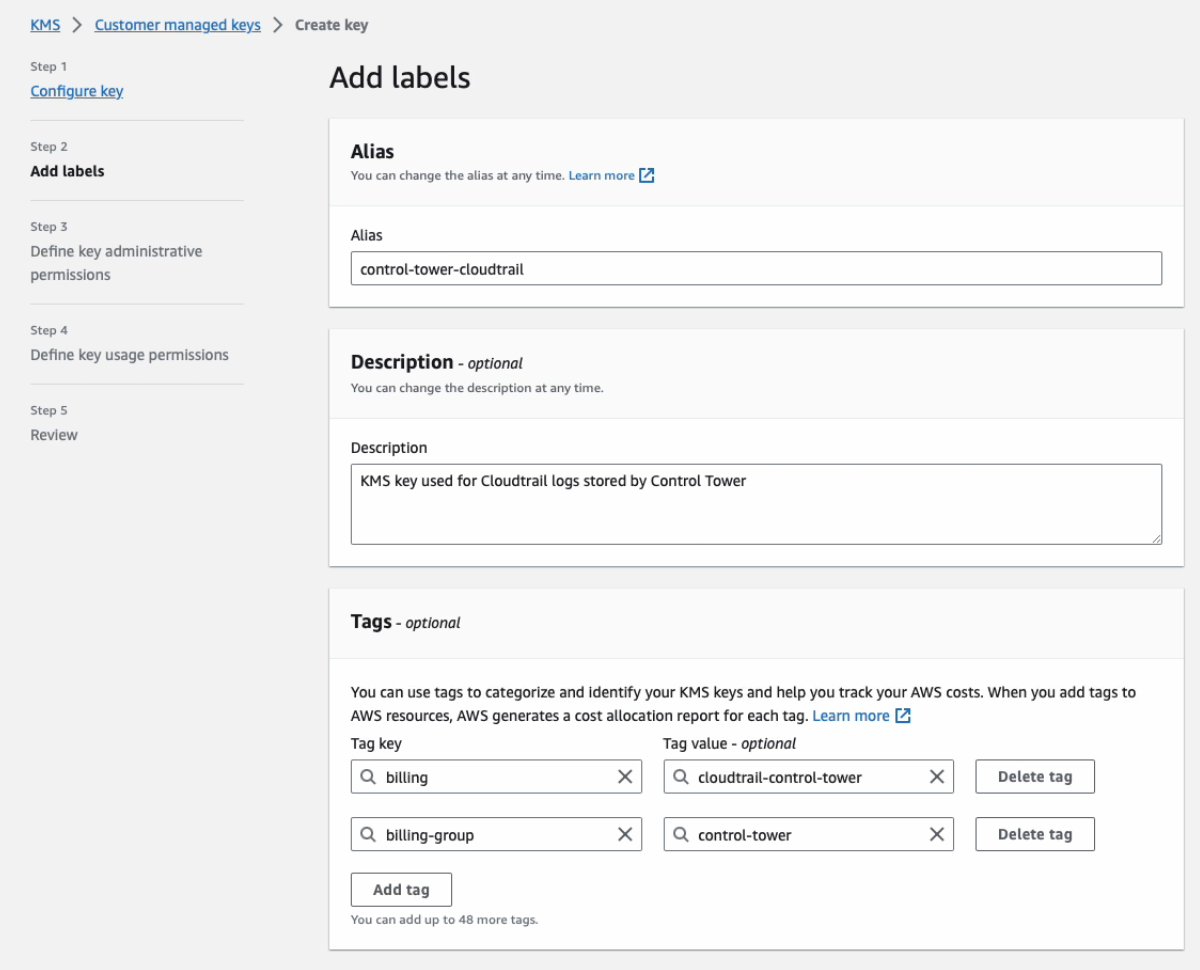Viewport: 1200px width, 970px height.
Task: Click search icon in billing key field
Action: 368,777
